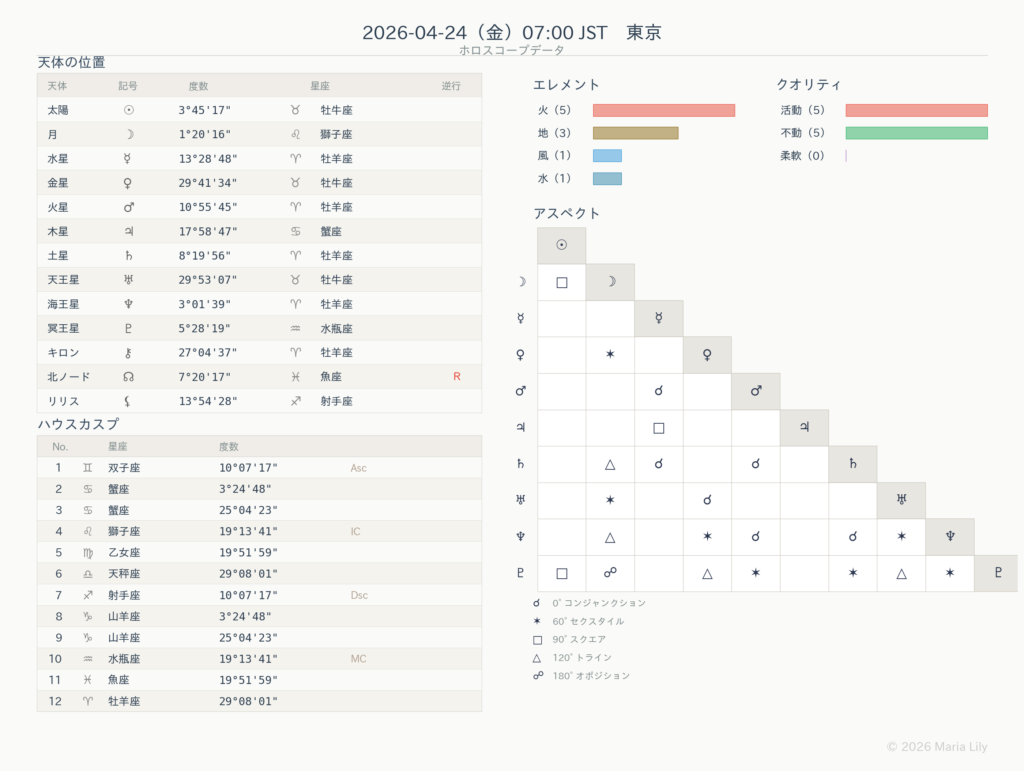The image size is (1024, 771).
Task: Click the green 不動 quality bar
Action: coord(916,133)
